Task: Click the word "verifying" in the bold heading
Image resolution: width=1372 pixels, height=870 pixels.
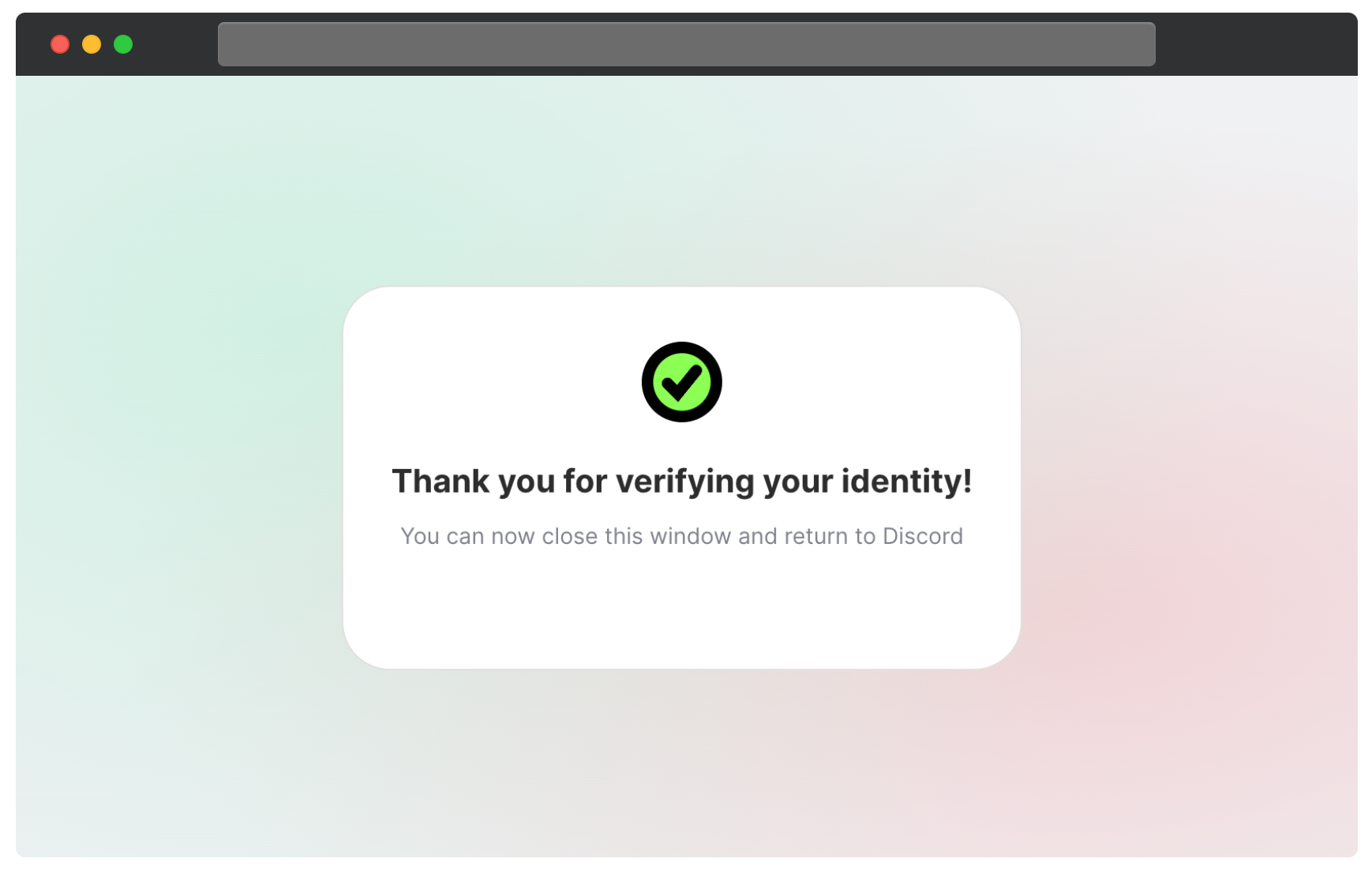Action: click(x=684, y=482)
